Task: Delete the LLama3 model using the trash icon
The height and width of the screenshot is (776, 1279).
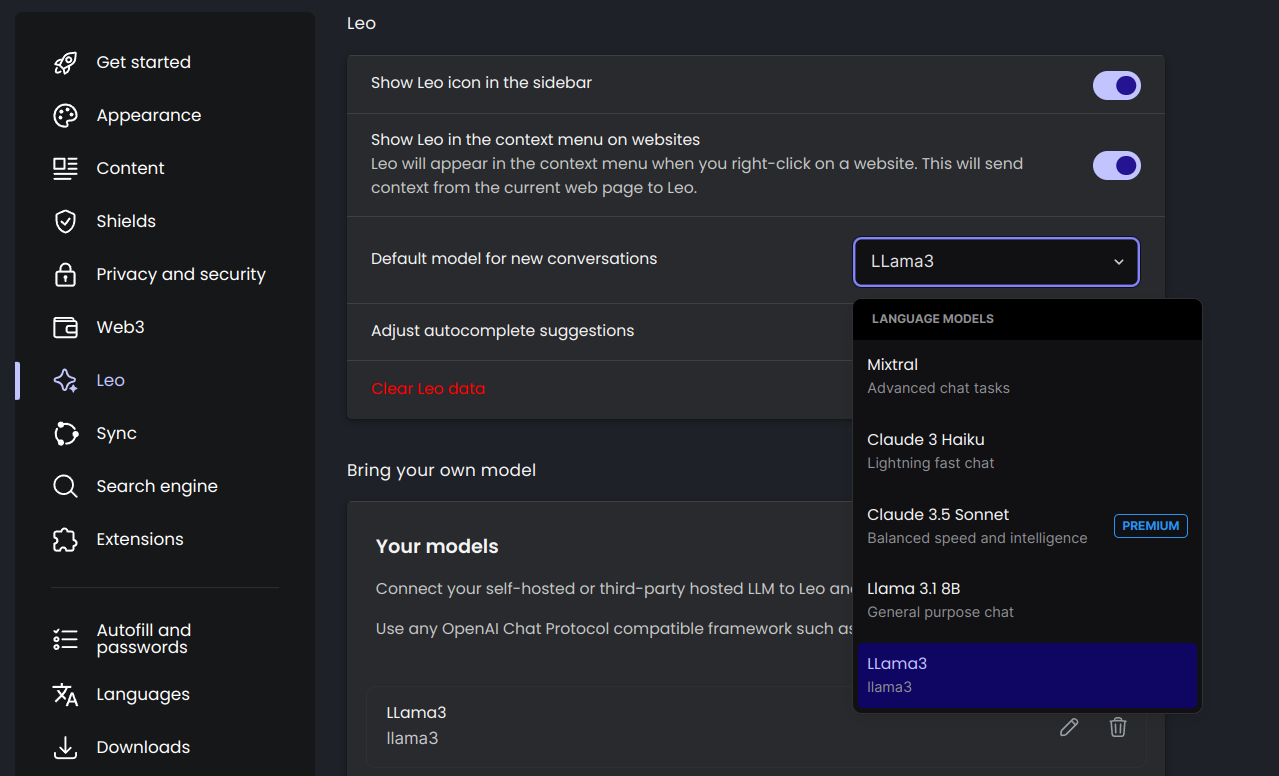Action: (x=1118, y=727)
